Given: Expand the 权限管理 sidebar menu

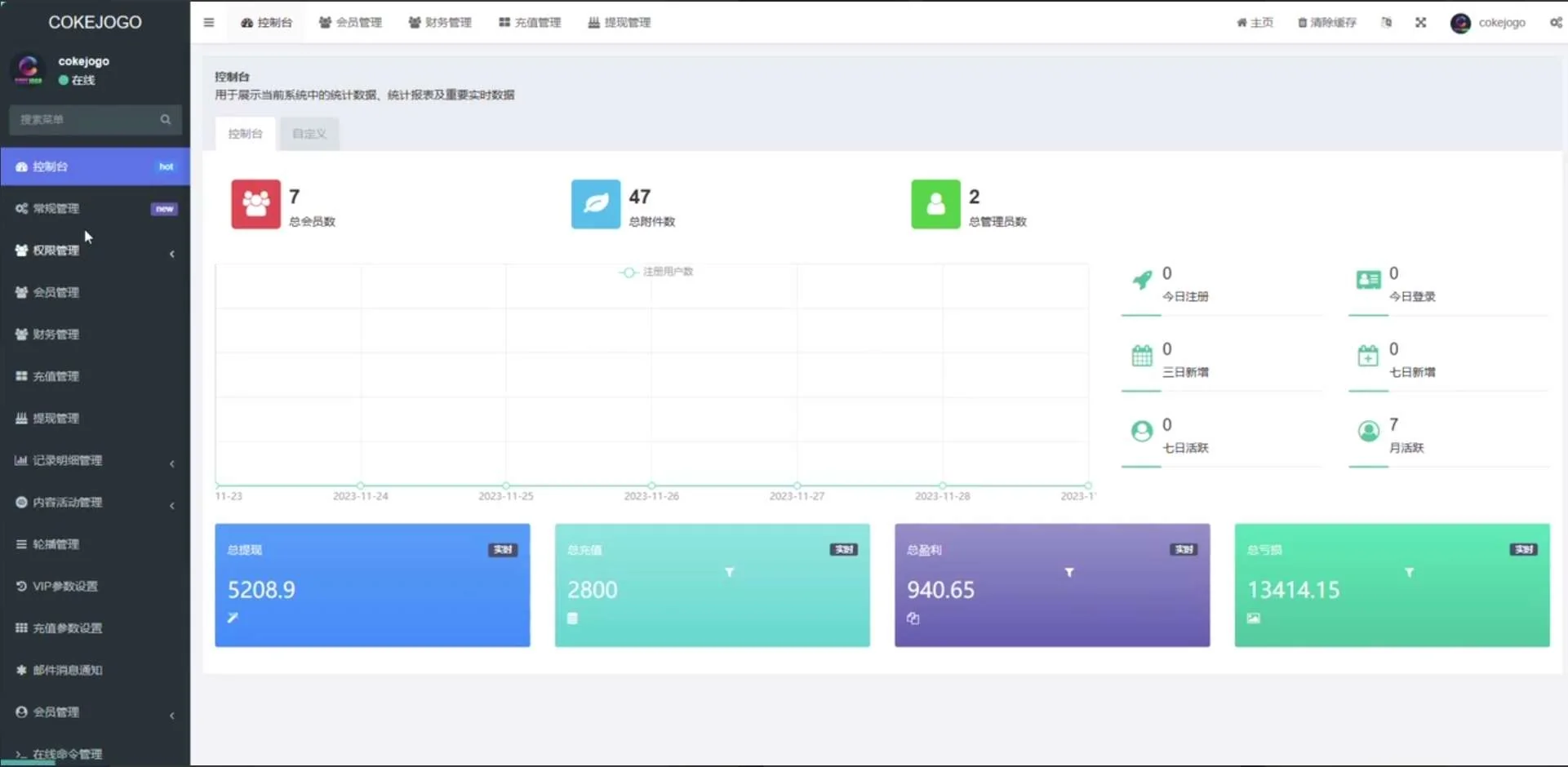Looking at the screenshot, I should (95, 250).
